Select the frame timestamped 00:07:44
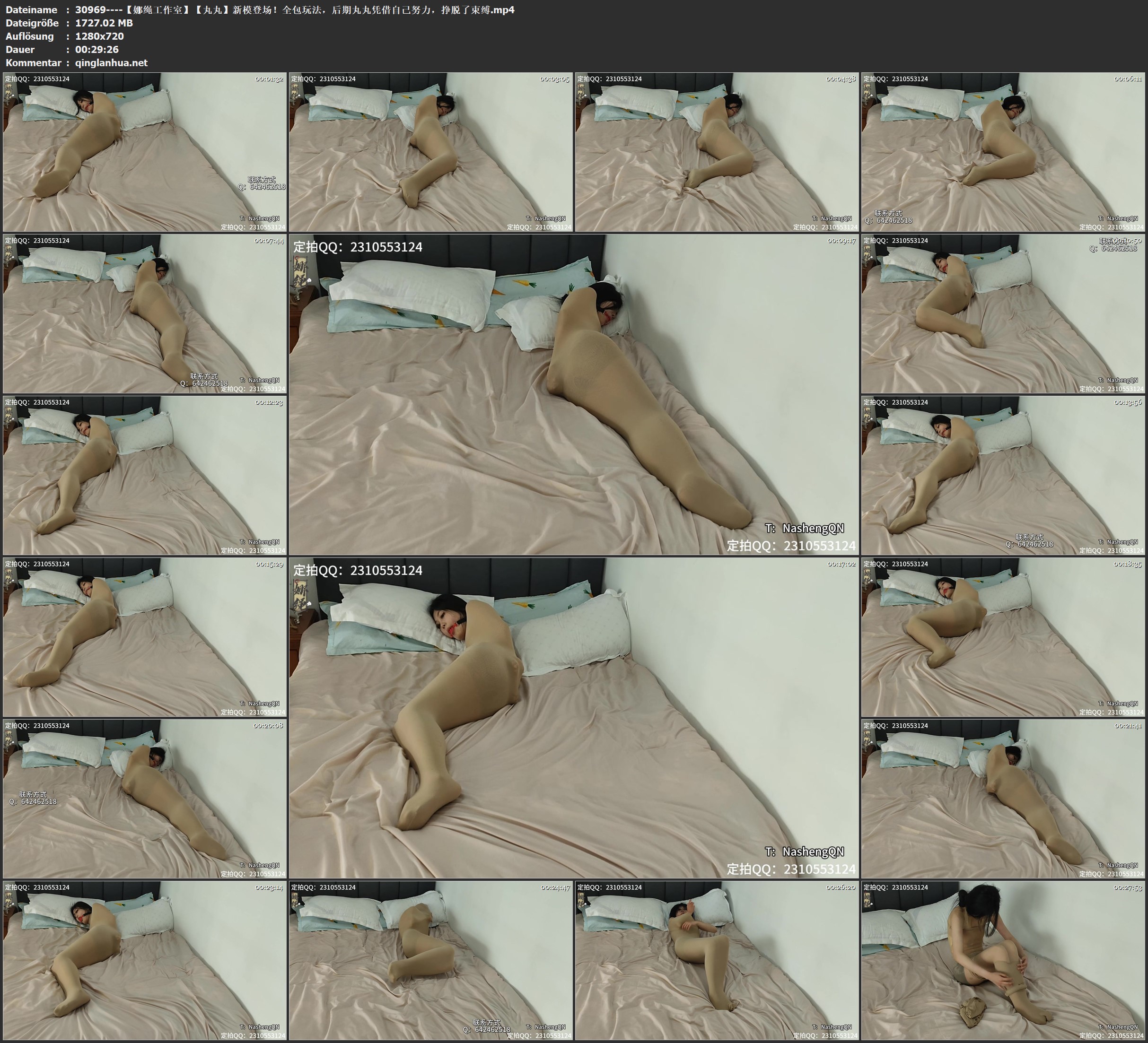 pos(145,313)
